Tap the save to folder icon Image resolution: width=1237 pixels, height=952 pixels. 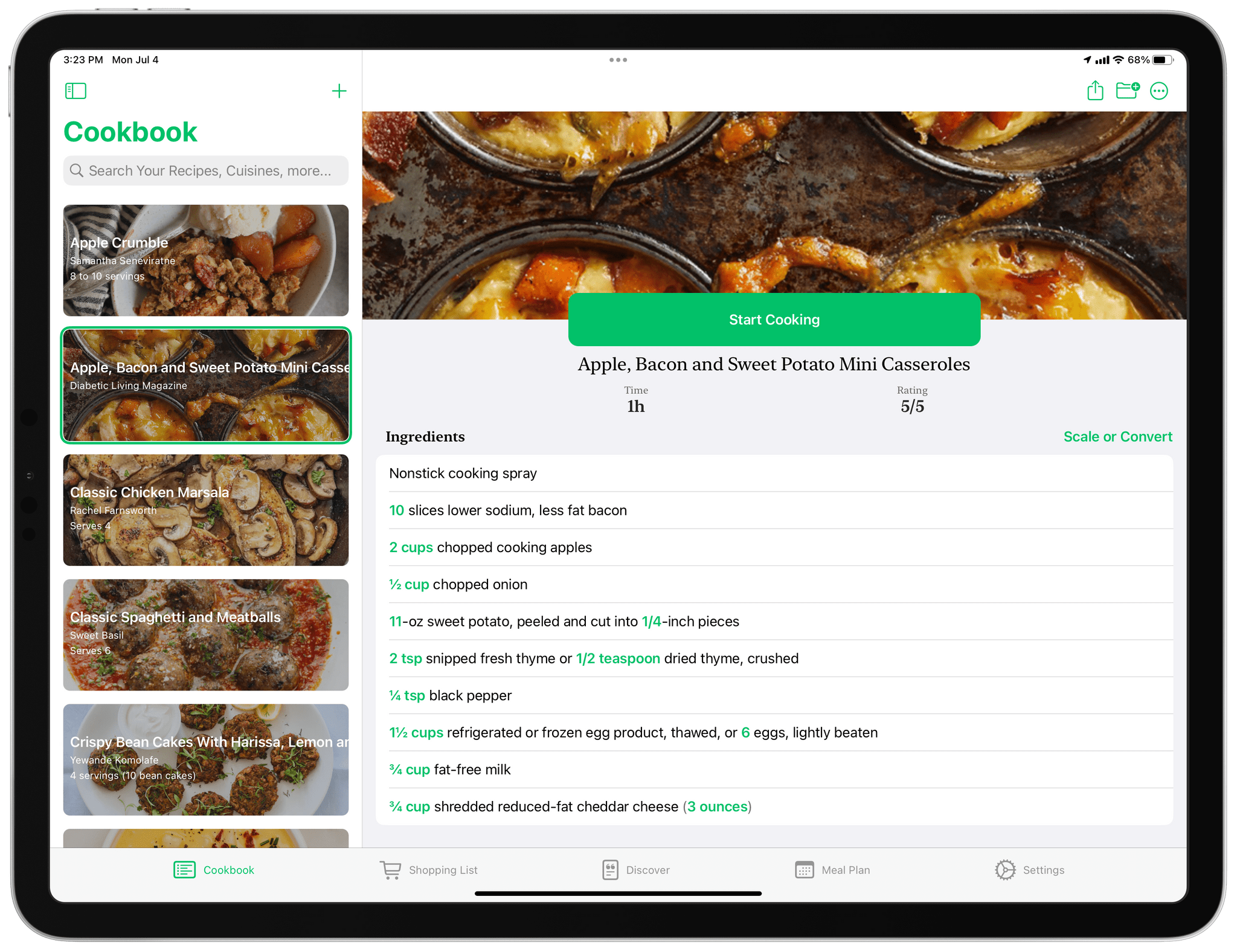[x=1128, y=91]
